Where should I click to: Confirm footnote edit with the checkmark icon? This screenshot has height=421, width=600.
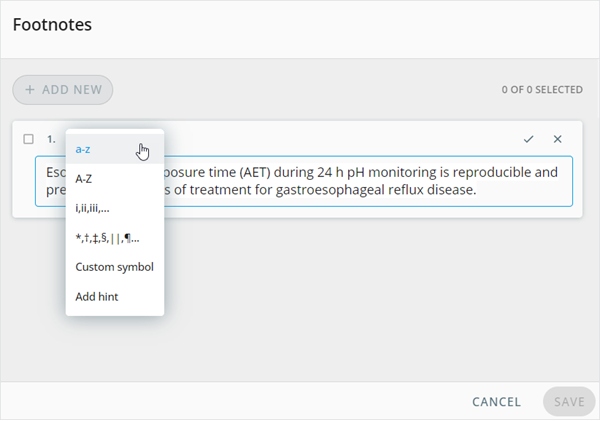tap(528, 139)
